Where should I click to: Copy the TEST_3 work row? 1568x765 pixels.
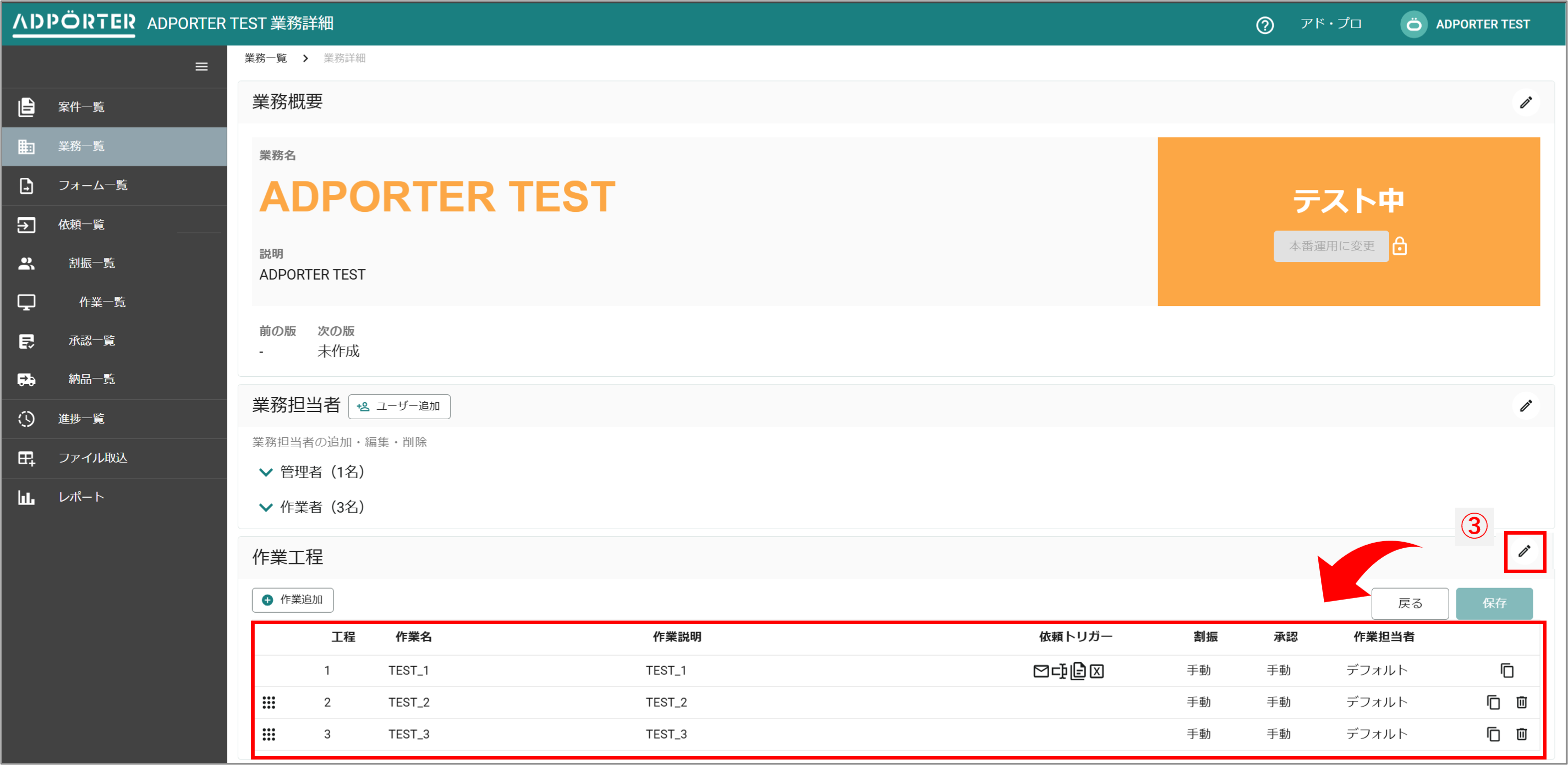[1493, 734]
